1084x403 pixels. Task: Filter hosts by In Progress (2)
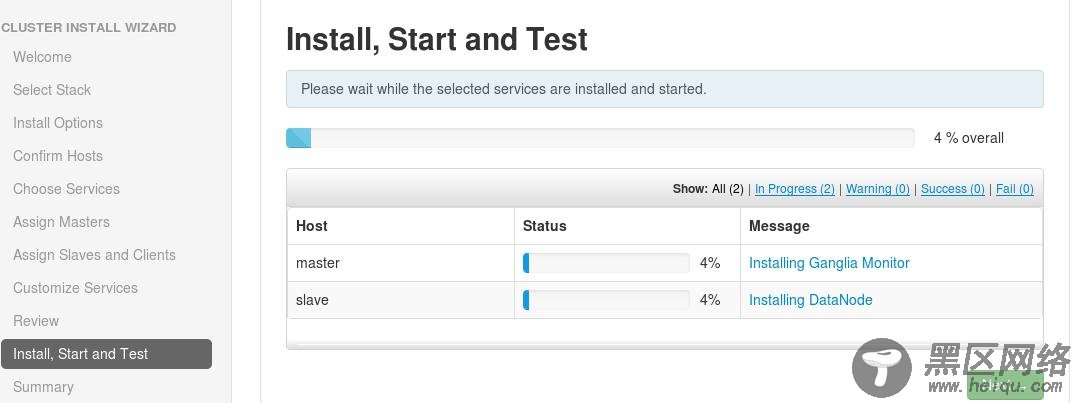[x=794, y=189]
